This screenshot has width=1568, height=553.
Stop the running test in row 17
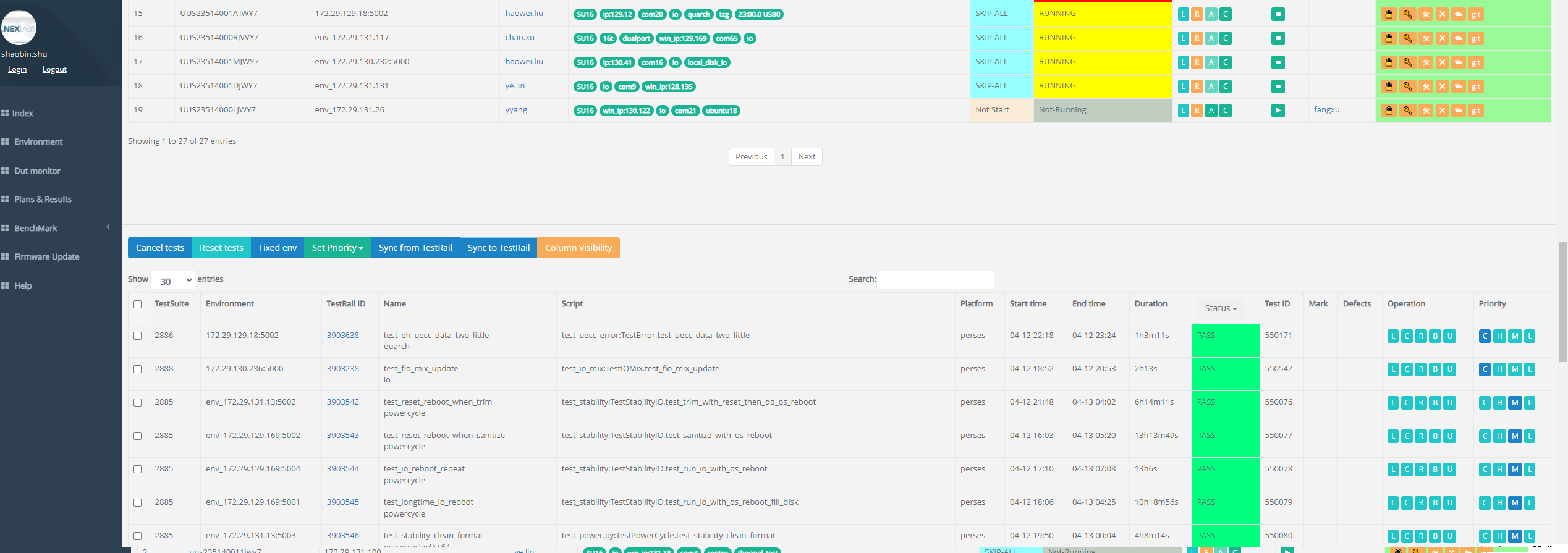(1278, 62)
